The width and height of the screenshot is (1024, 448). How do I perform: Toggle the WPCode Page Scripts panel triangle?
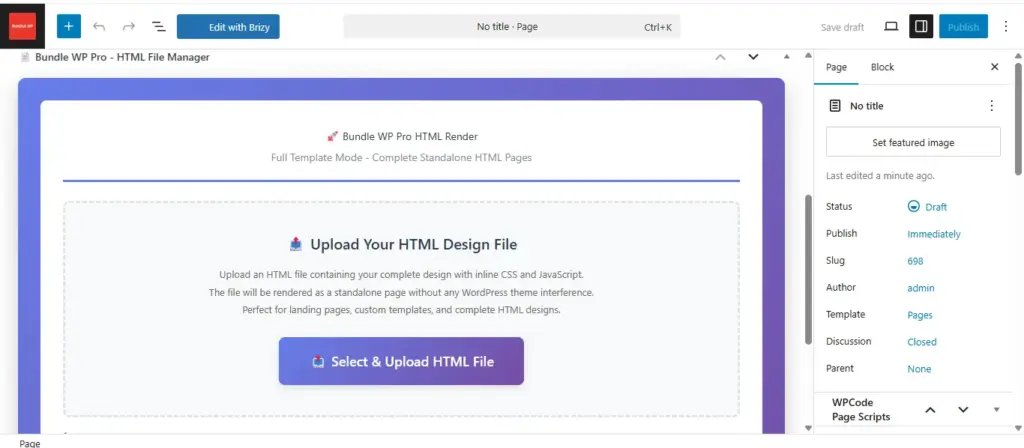[997, 410]
